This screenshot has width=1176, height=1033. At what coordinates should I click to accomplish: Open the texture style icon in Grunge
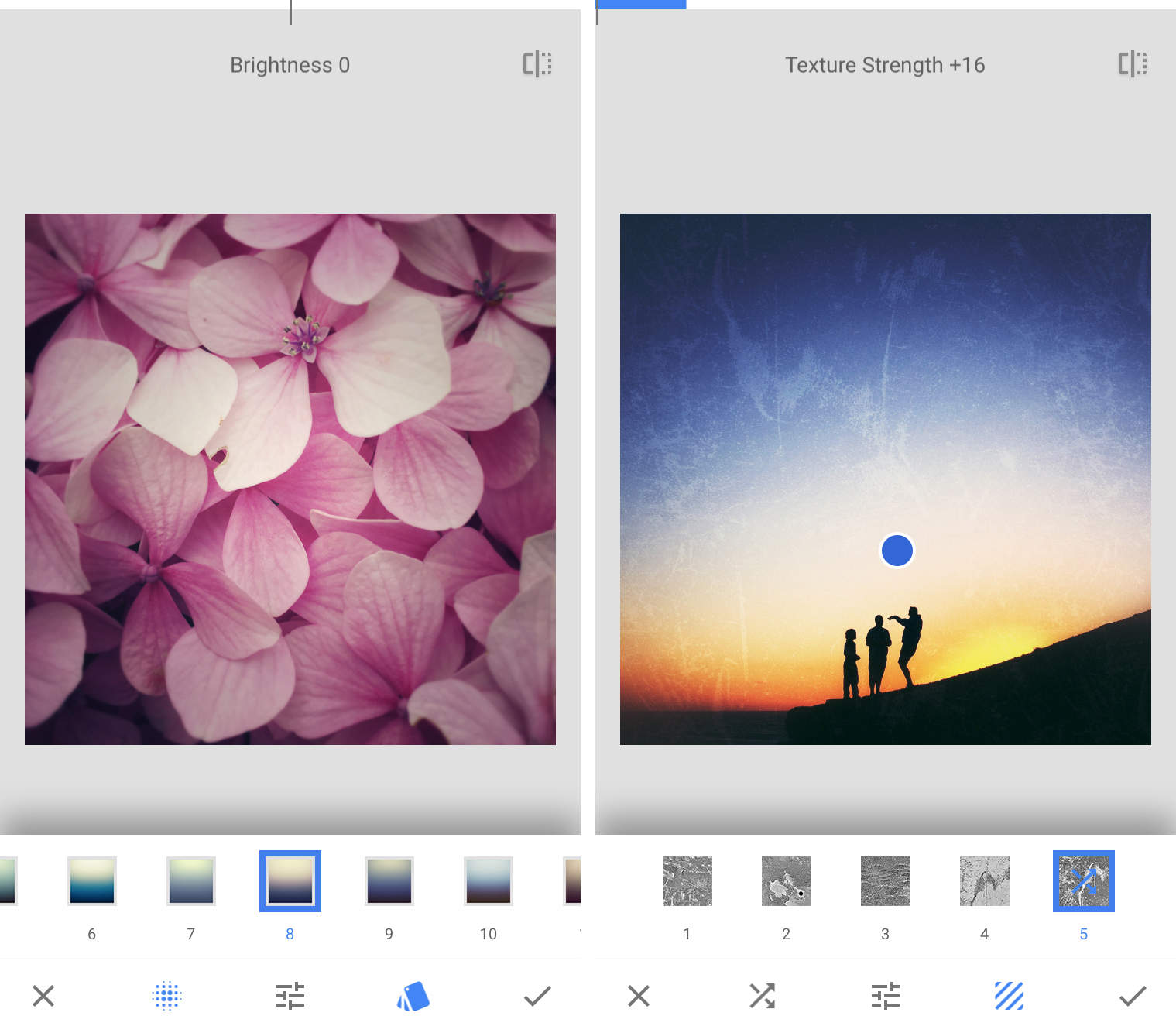click(x=1008, y=996)
